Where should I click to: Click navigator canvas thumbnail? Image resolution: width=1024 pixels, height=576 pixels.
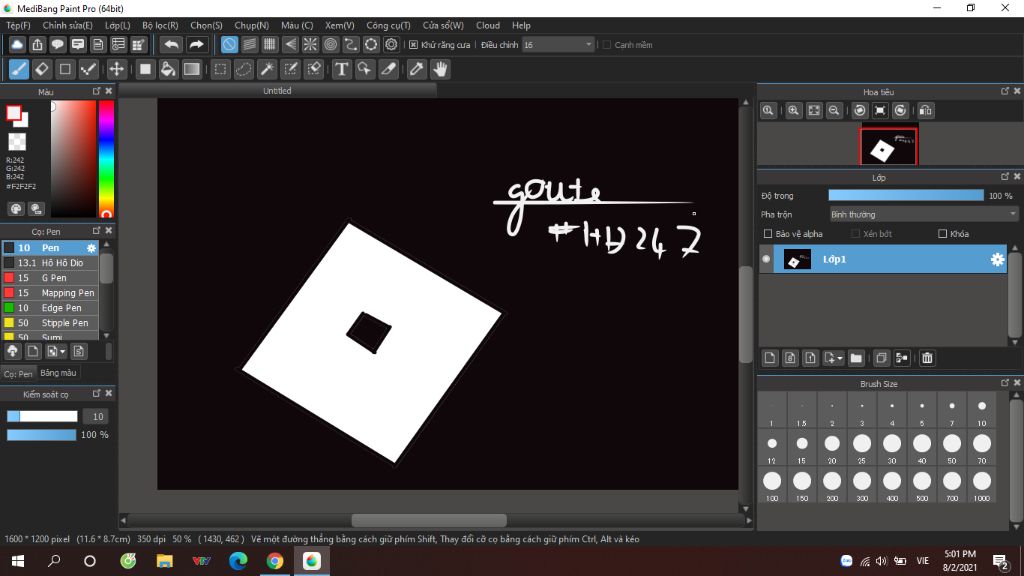coord(888,146)
